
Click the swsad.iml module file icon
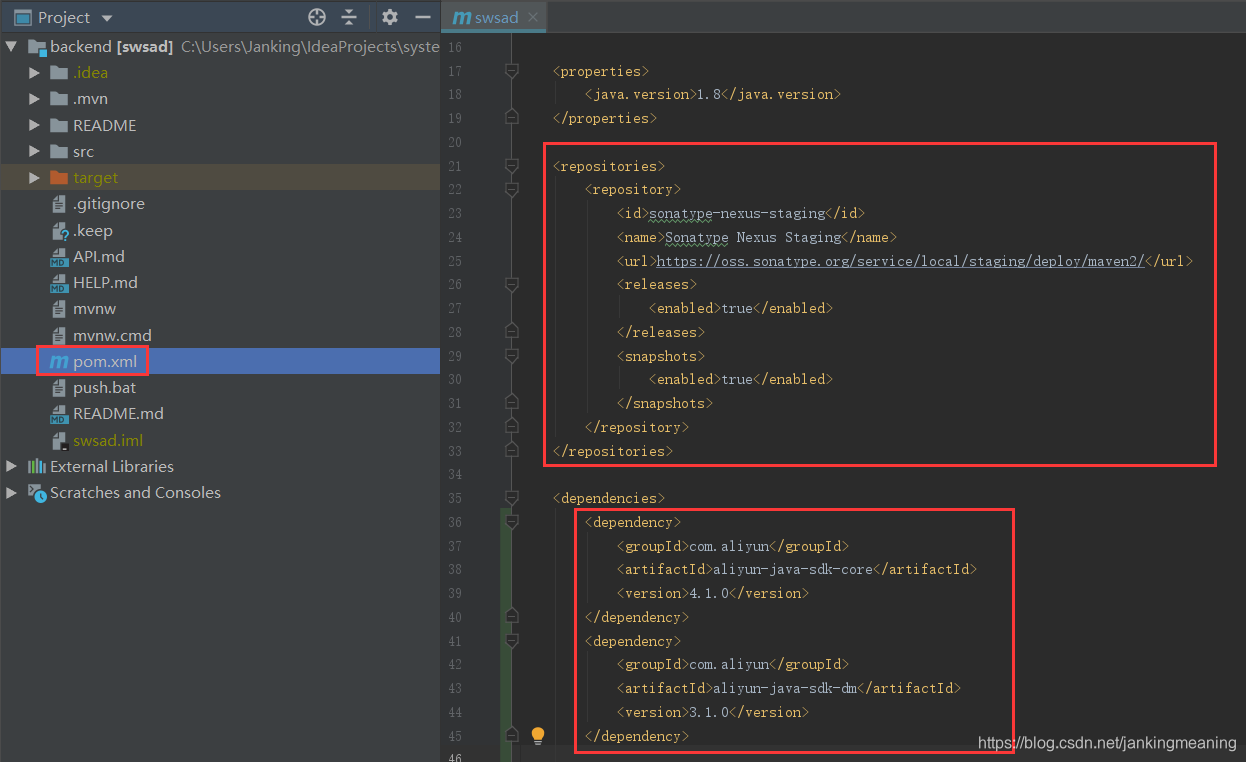pos(59,440)
